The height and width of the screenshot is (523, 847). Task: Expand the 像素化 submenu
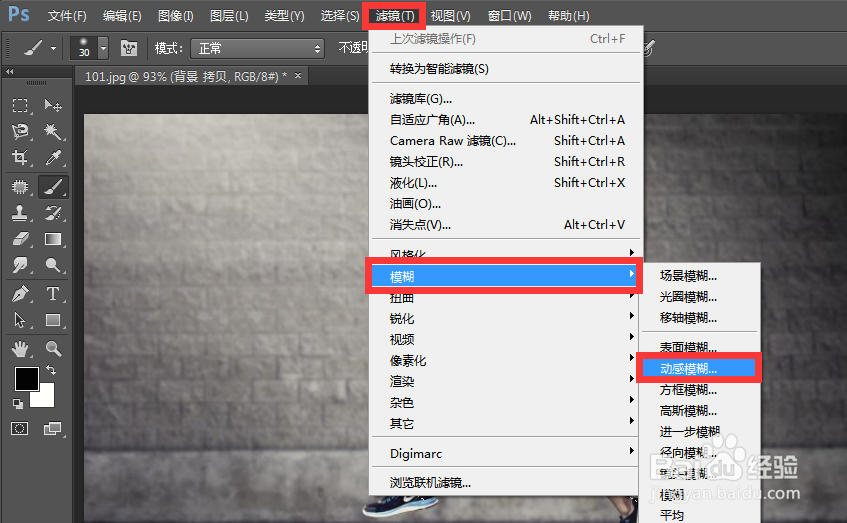click(506, 360)
